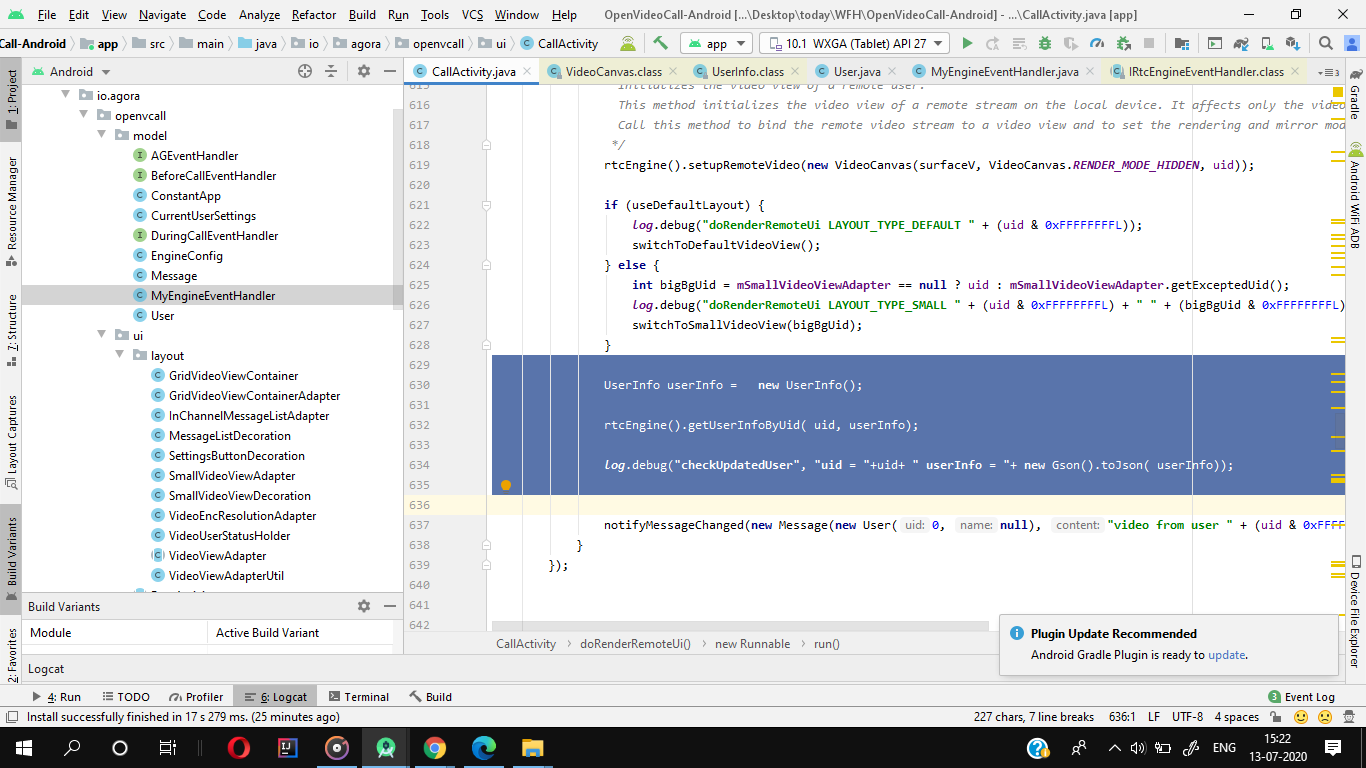Open the Refactor menu
The image size is (1366, 768).
tap(313, 15)
